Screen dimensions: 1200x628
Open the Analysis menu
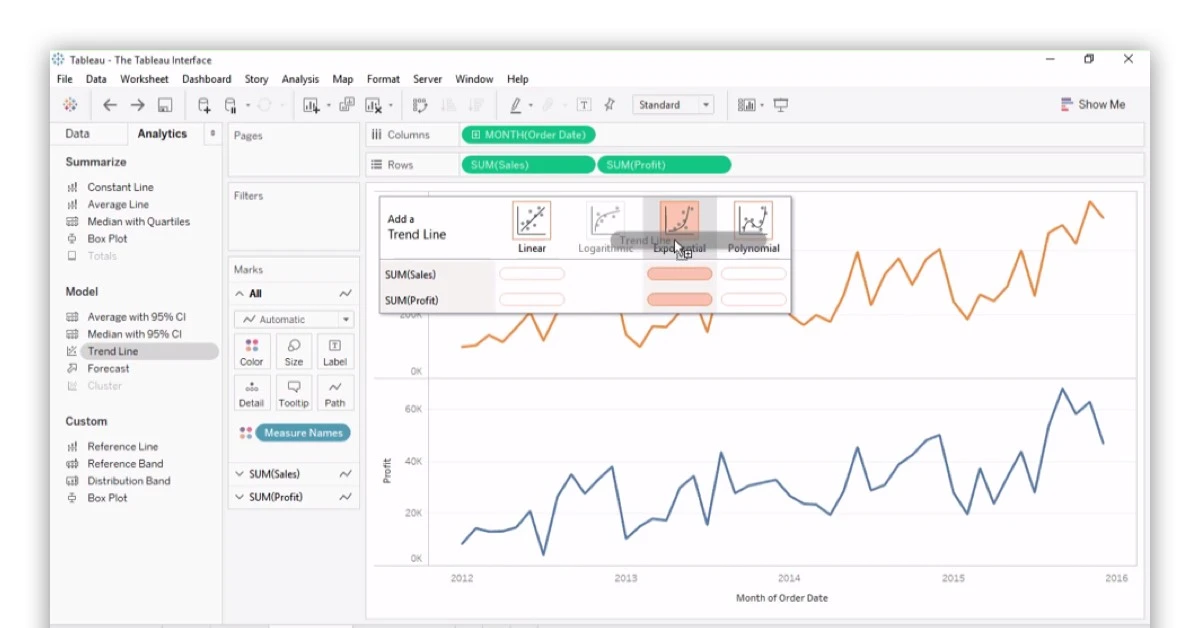click(300, 79)
